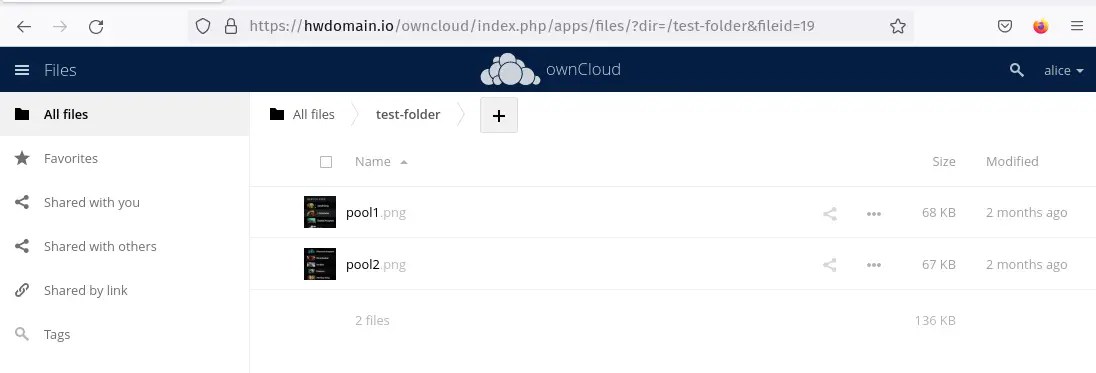Tick the select-all files checkbox
This screenshot has width=1096, height=373.
[x=326, y=162]
